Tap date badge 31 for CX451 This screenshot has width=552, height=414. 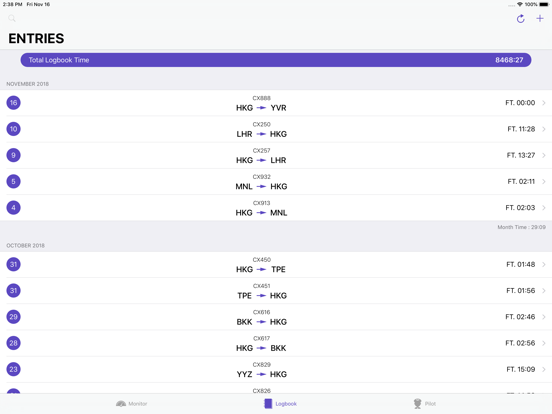pyautogui.click(x=13, y=290)
